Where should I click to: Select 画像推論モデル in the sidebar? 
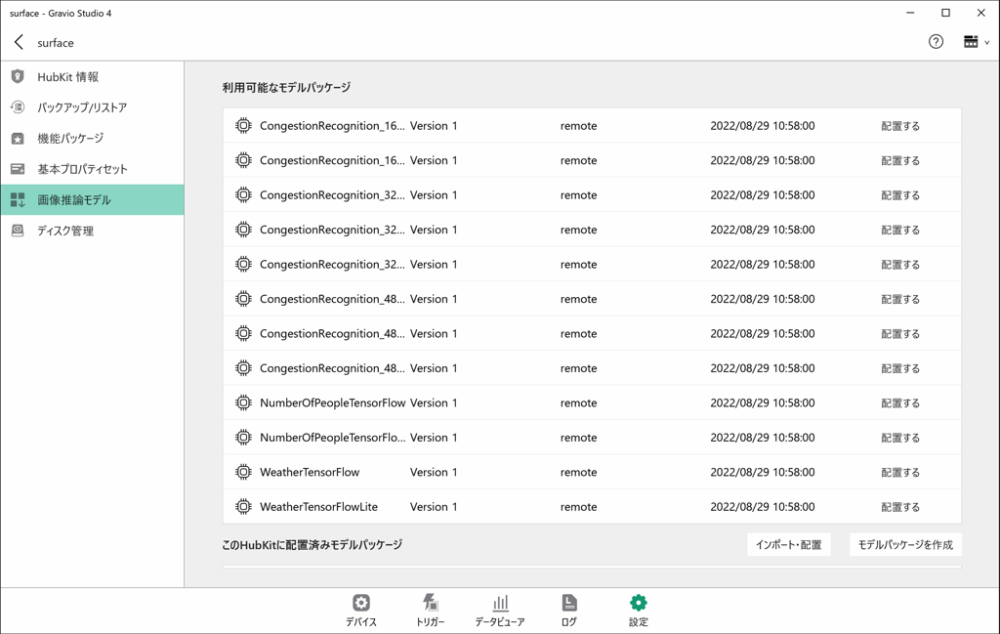92,200
